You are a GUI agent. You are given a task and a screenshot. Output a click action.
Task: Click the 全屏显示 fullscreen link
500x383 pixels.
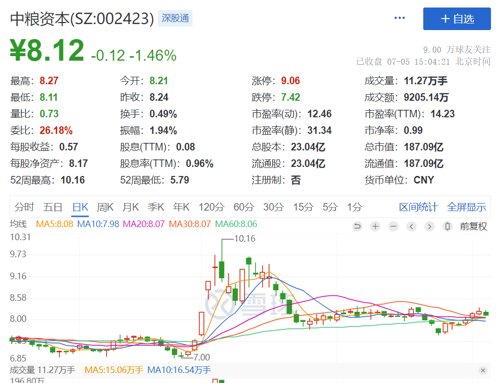[466, 207]
